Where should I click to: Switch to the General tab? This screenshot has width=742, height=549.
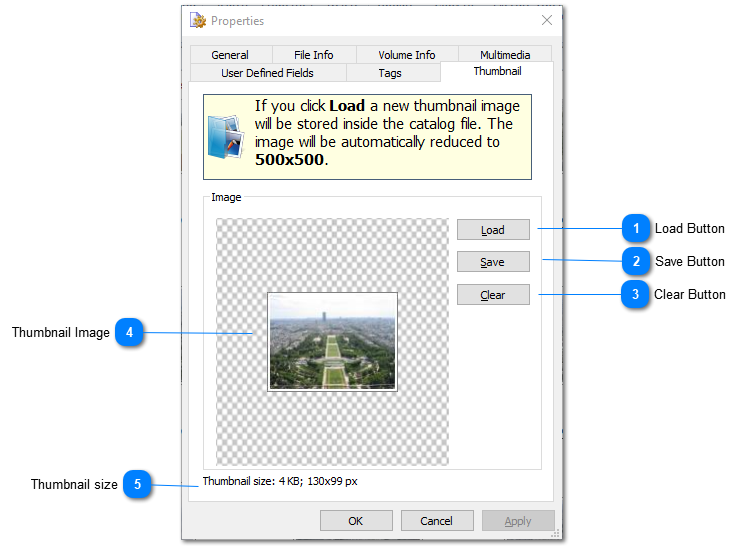pos(230,55)
